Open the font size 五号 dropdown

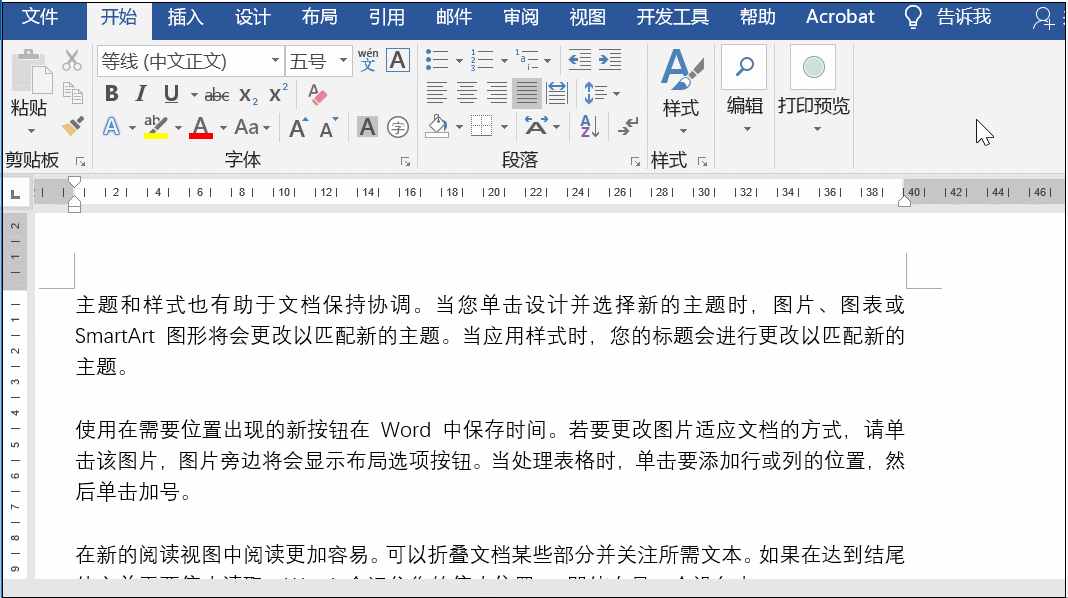343,61
